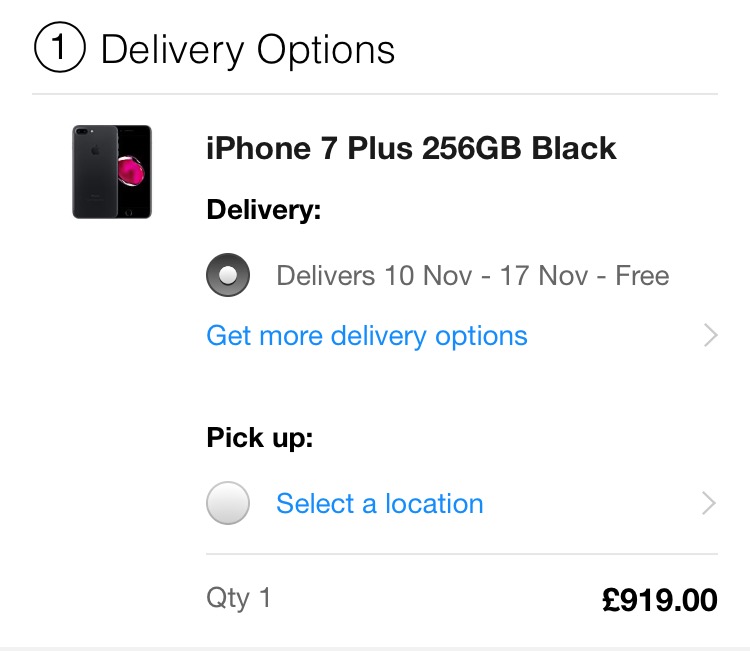Click the rear camera on the iPhone image
Image resolution: width=750 pixels, height=651 pixels.
(82, 131)
